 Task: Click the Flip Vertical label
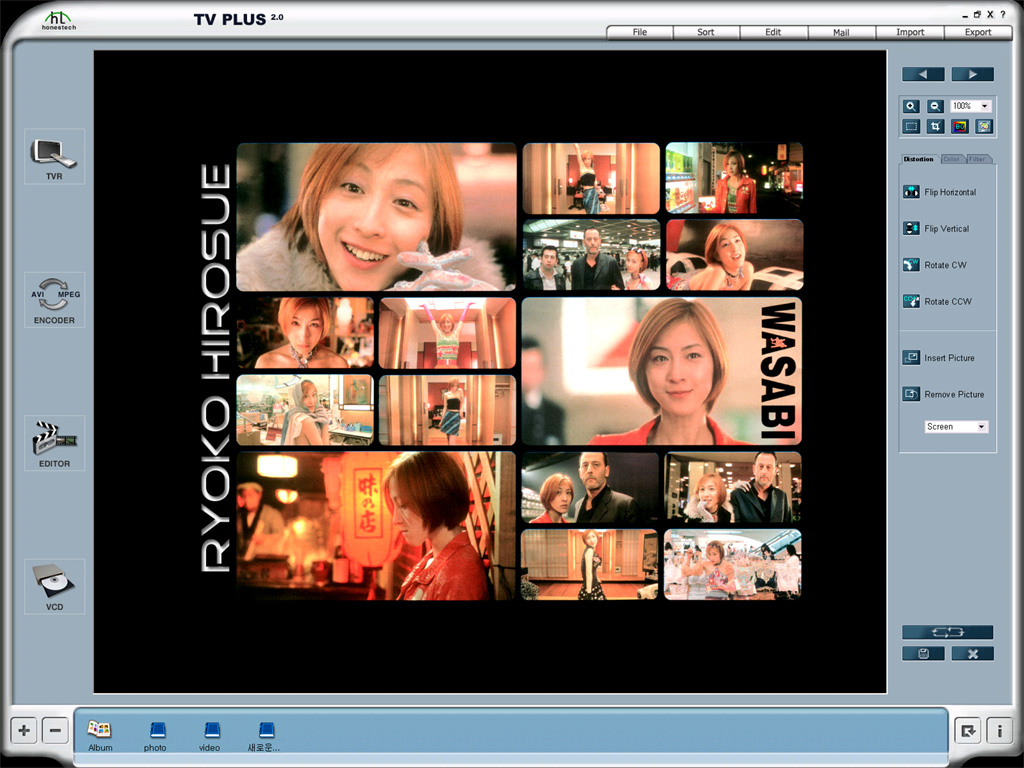tap(947, 229)
